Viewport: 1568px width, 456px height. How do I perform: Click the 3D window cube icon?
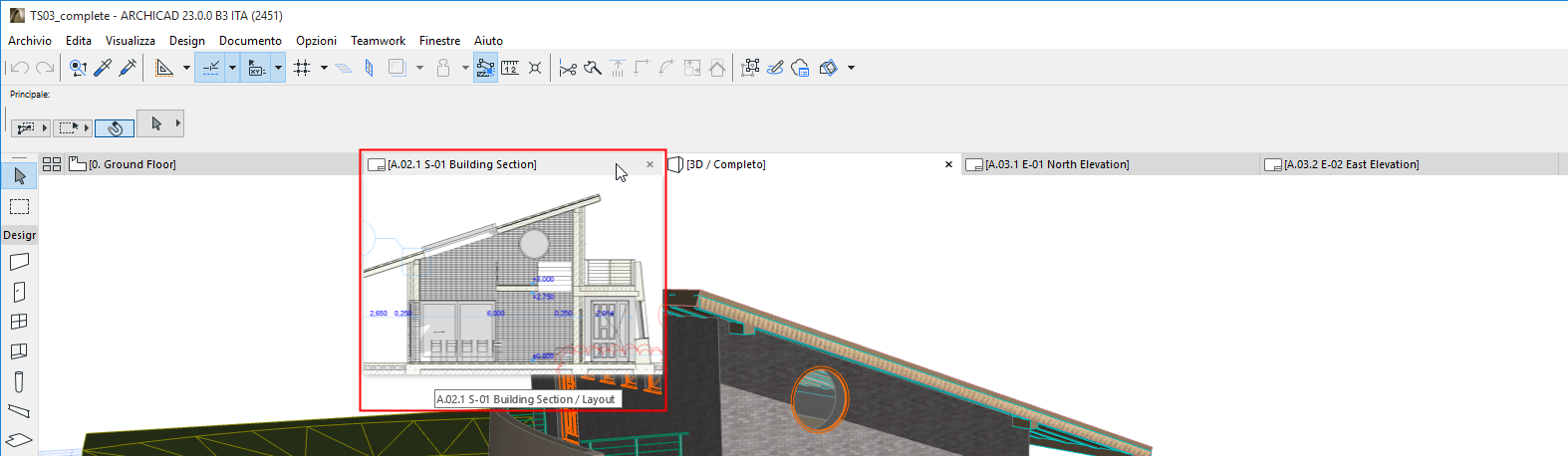[x=828, y=68]
